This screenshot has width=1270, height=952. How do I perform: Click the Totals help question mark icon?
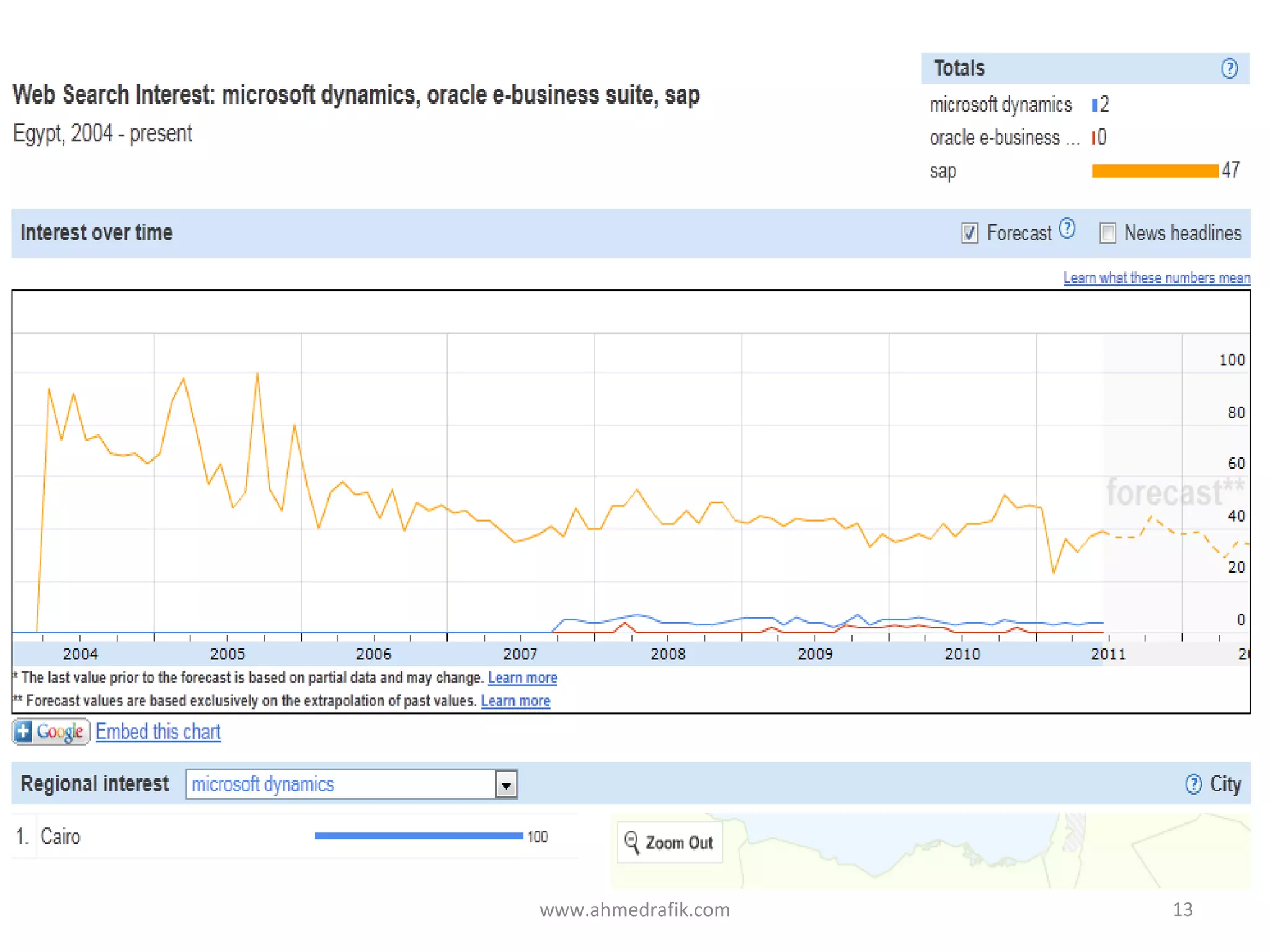click(x=1228, y=68)
